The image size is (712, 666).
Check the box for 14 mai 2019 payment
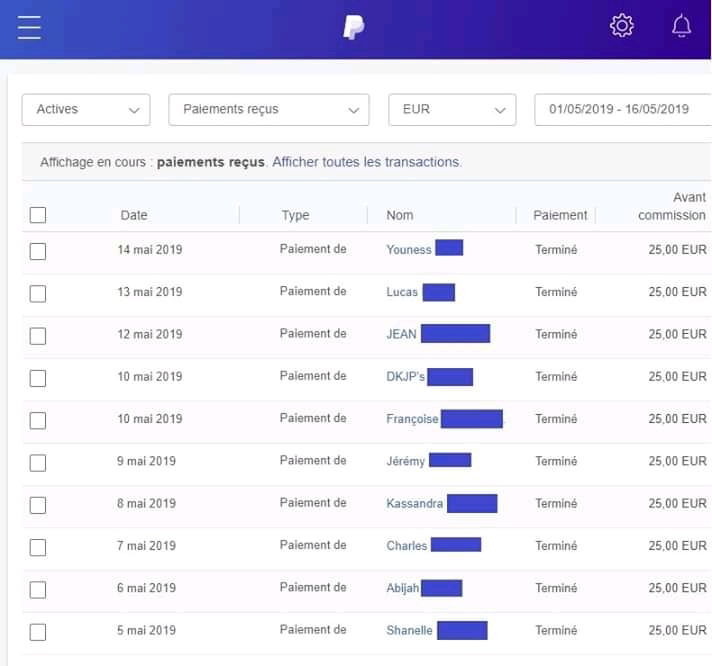click(38, 251)
